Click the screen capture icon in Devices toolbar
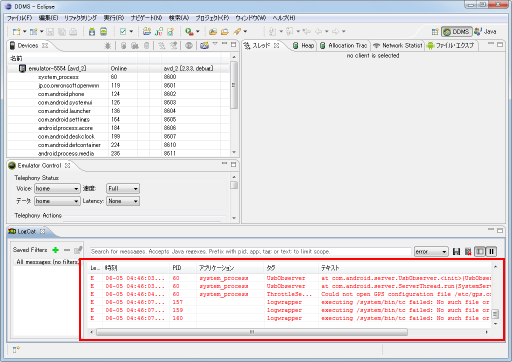Viewport: 512px width, 362px height. [204, 46]
